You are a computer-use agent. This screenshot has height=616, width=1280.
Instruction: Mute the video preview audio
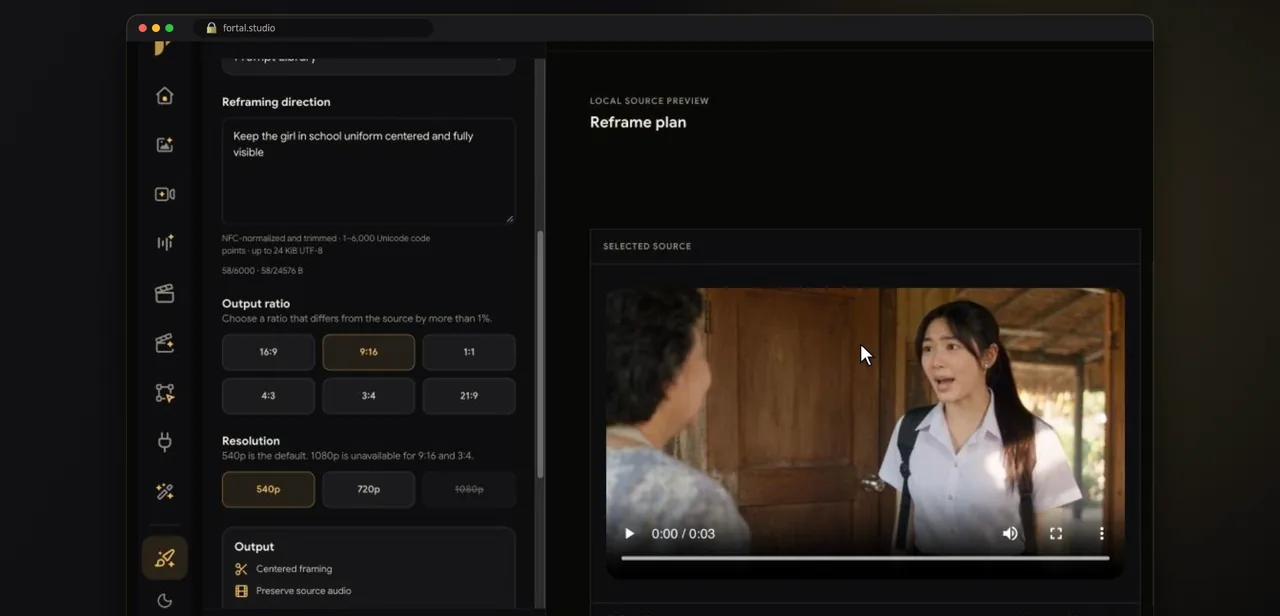coord(1010,533)
